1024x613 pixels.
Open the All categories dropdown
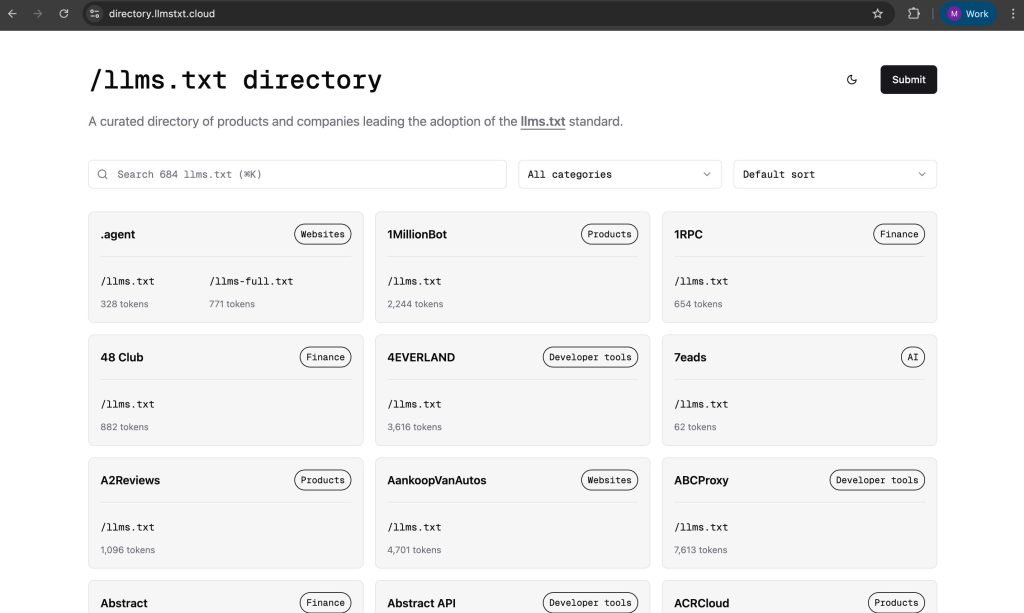(620, 174)
